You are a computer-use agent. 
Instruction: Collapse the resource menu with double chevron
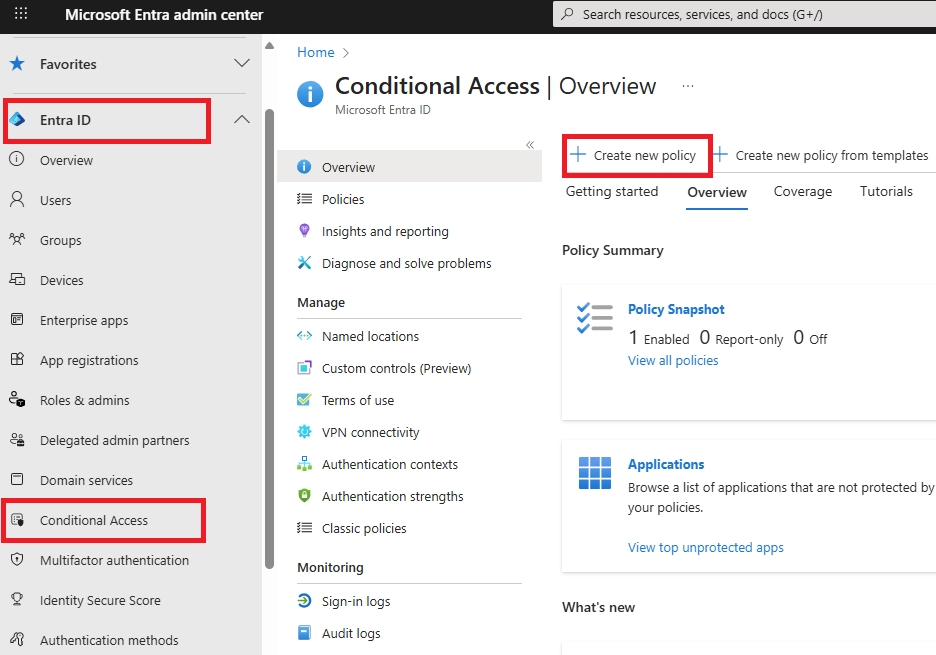530,145
